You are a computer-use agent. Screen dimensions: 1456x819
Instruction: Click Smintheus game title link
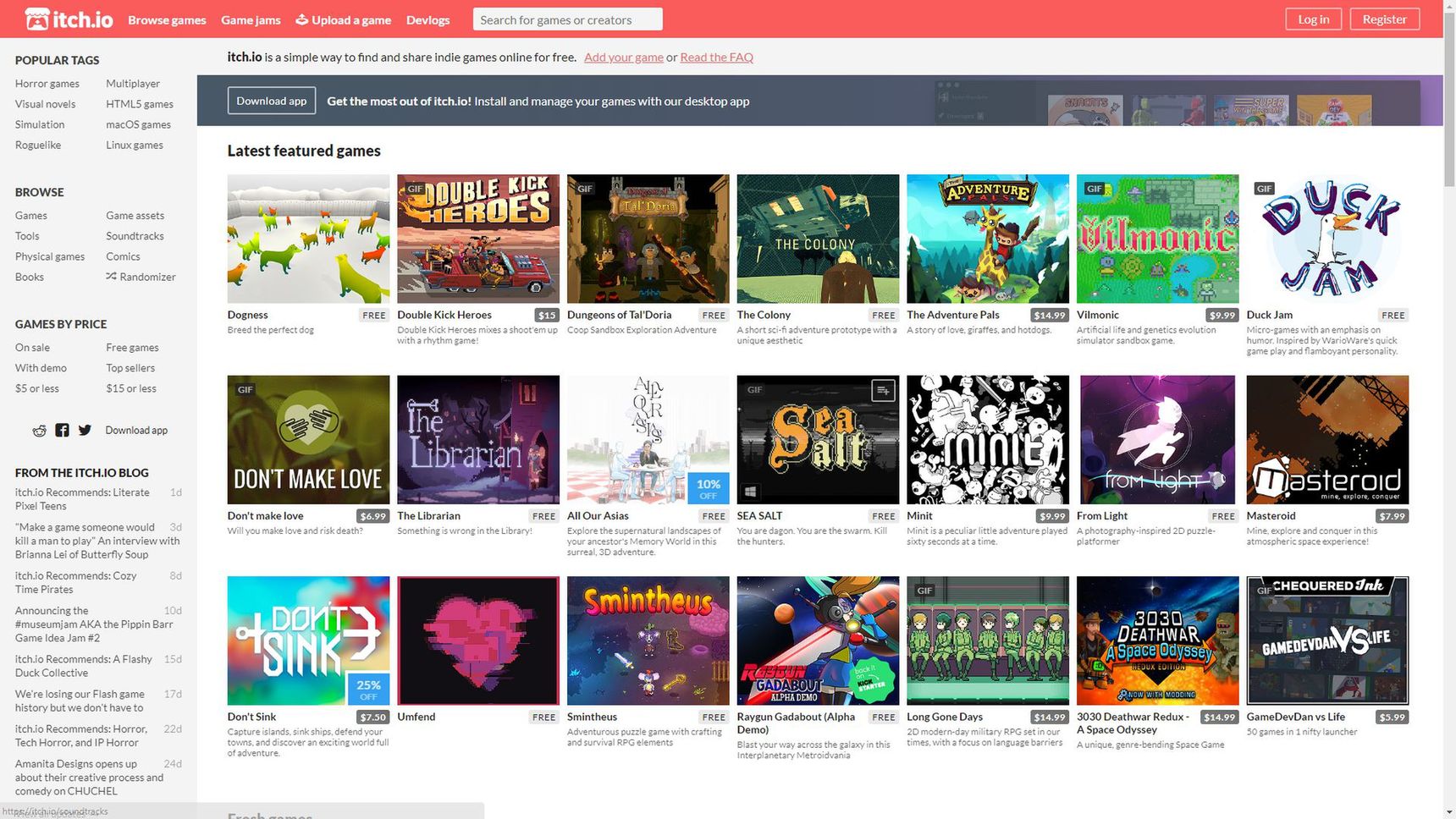[x=592, y=717]
